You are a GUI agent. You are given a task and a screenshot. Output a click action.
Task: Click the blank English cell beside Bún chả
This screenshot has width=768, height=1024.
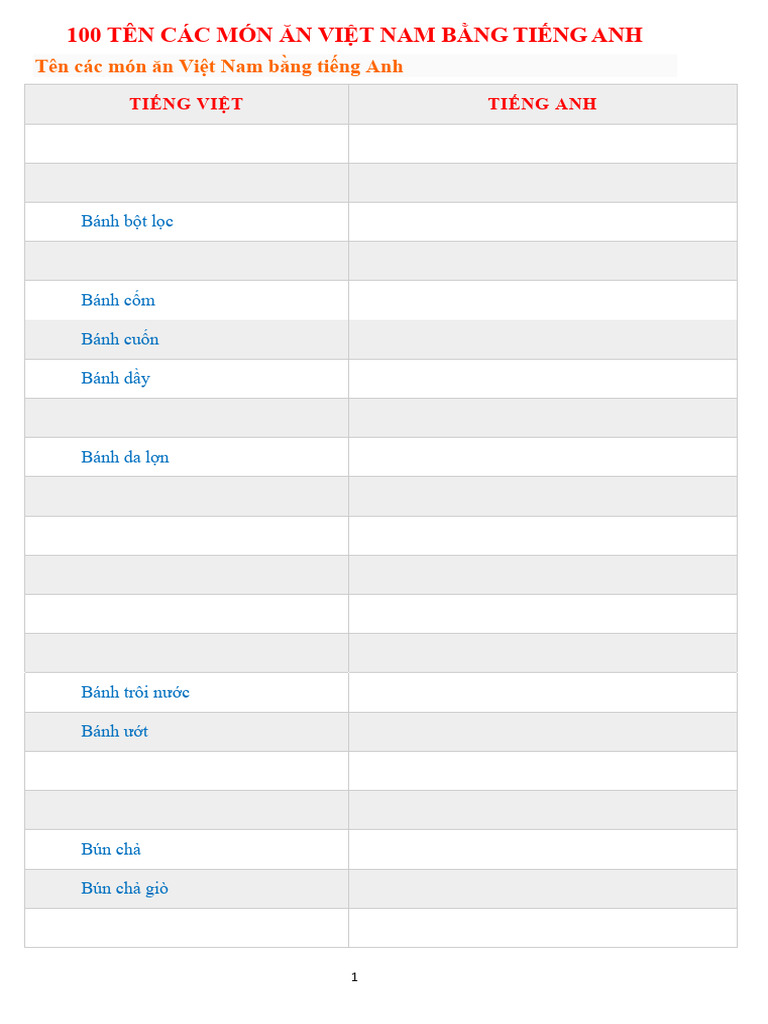pyautogui.click(x=542, y=849)
